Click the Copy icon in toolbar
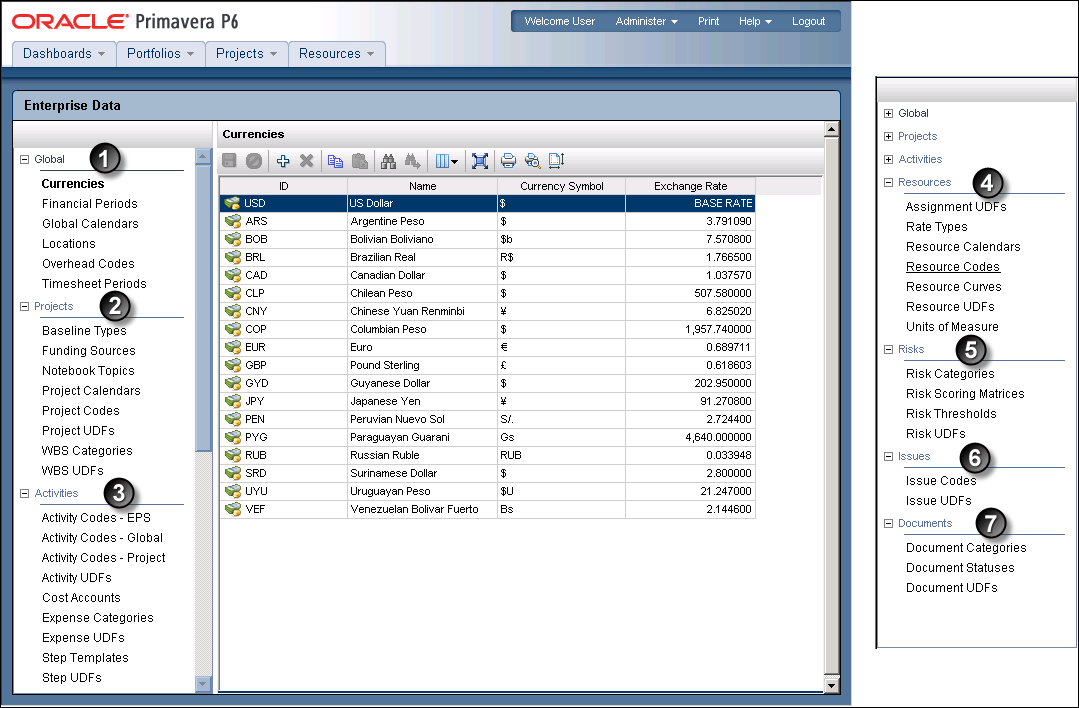 pyautogui.click(x=335, y=161)
